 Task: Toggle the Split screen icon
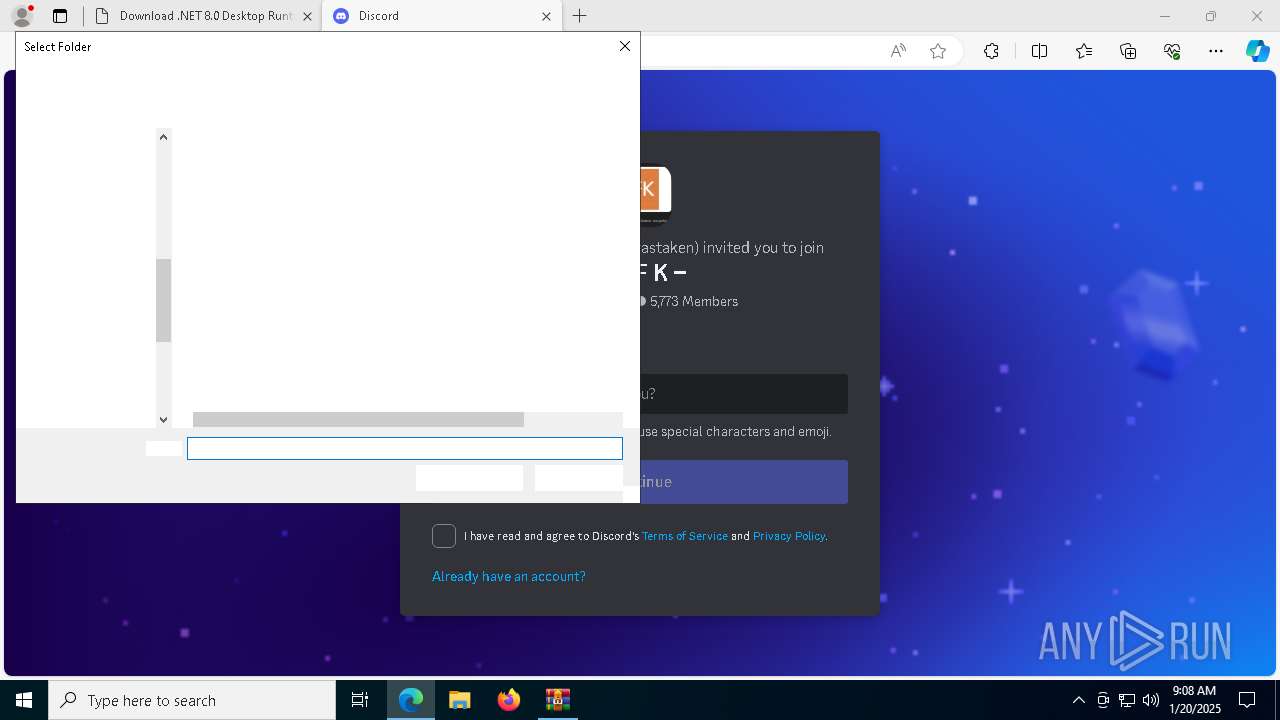tap(1039, 51)
